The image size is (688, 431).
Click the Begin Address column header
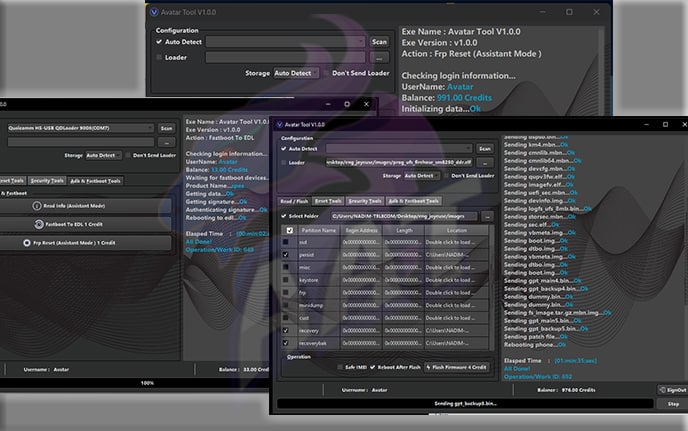click(x=362, y=230)
